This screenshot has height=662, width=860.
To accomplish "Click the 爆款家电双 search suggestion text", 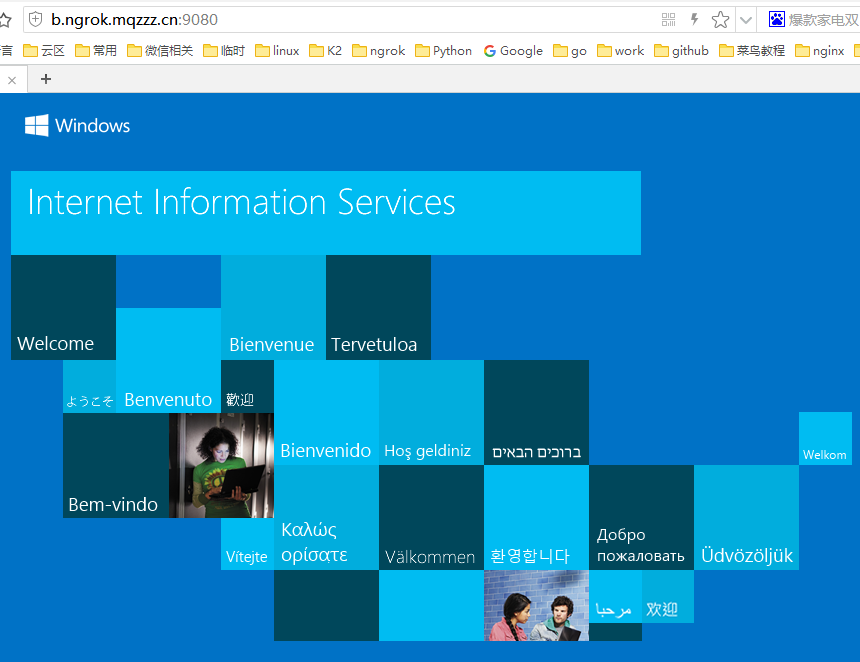I will coord(824,20).
